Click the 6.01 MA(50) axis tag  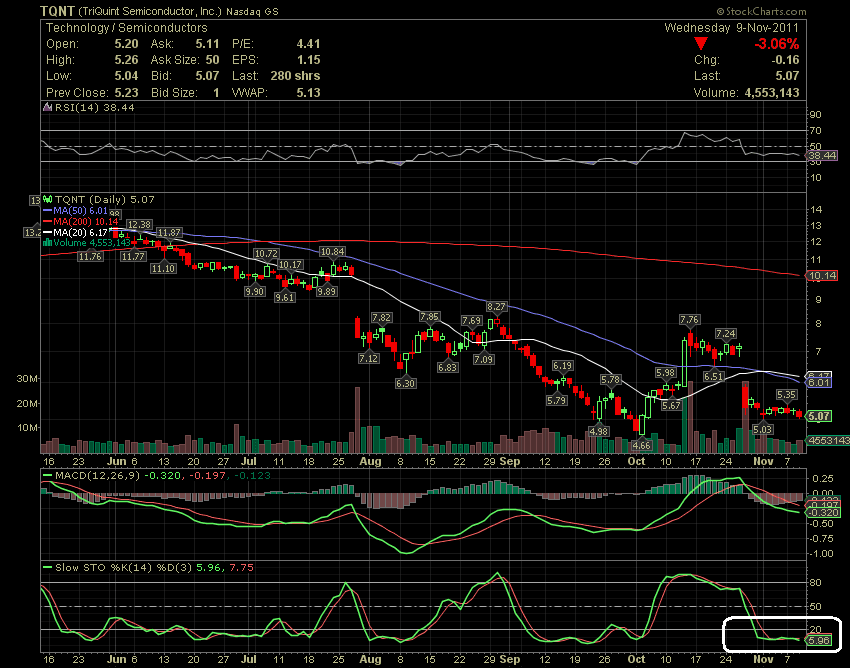(x=819, y=382)
